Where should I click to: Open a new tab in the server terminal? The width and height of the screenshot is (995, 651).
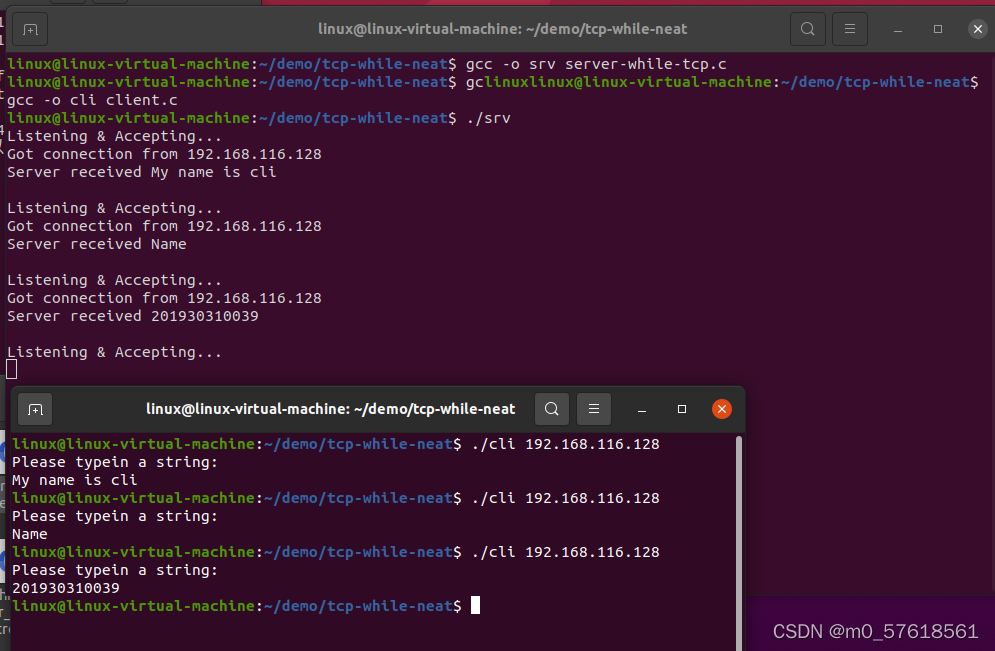coord(30,29)
